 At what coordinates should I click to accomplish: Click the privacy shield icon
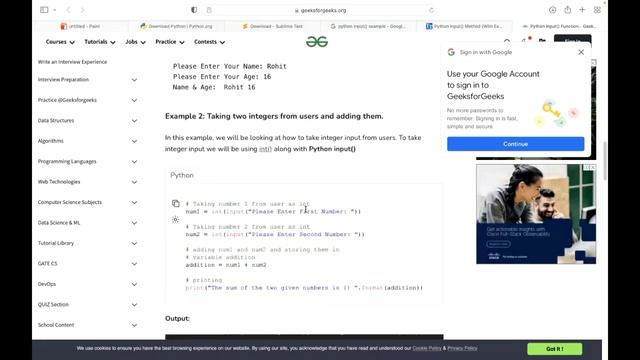(x=194, y=10)
